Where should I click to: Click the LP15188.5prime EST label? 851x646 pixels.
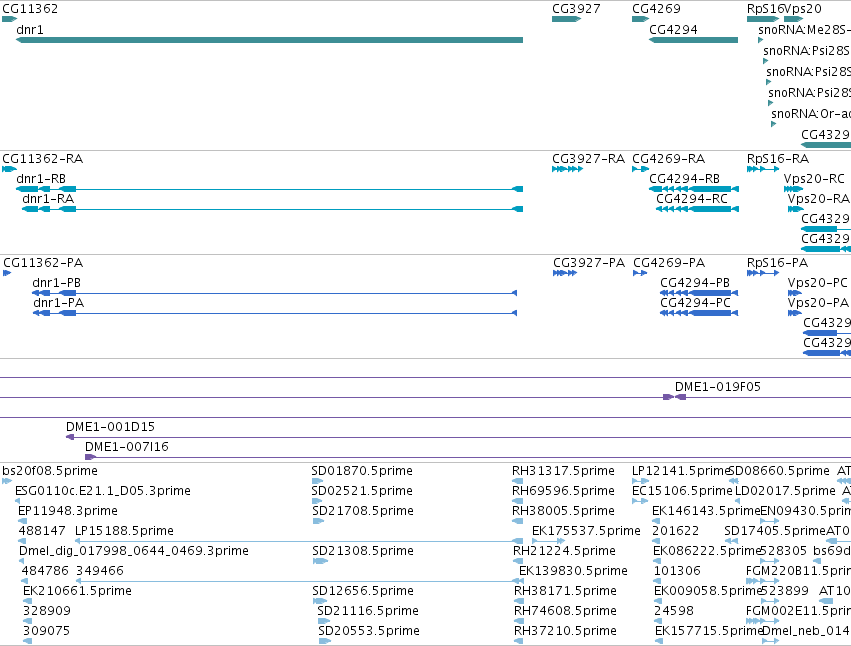pos(124,531)
